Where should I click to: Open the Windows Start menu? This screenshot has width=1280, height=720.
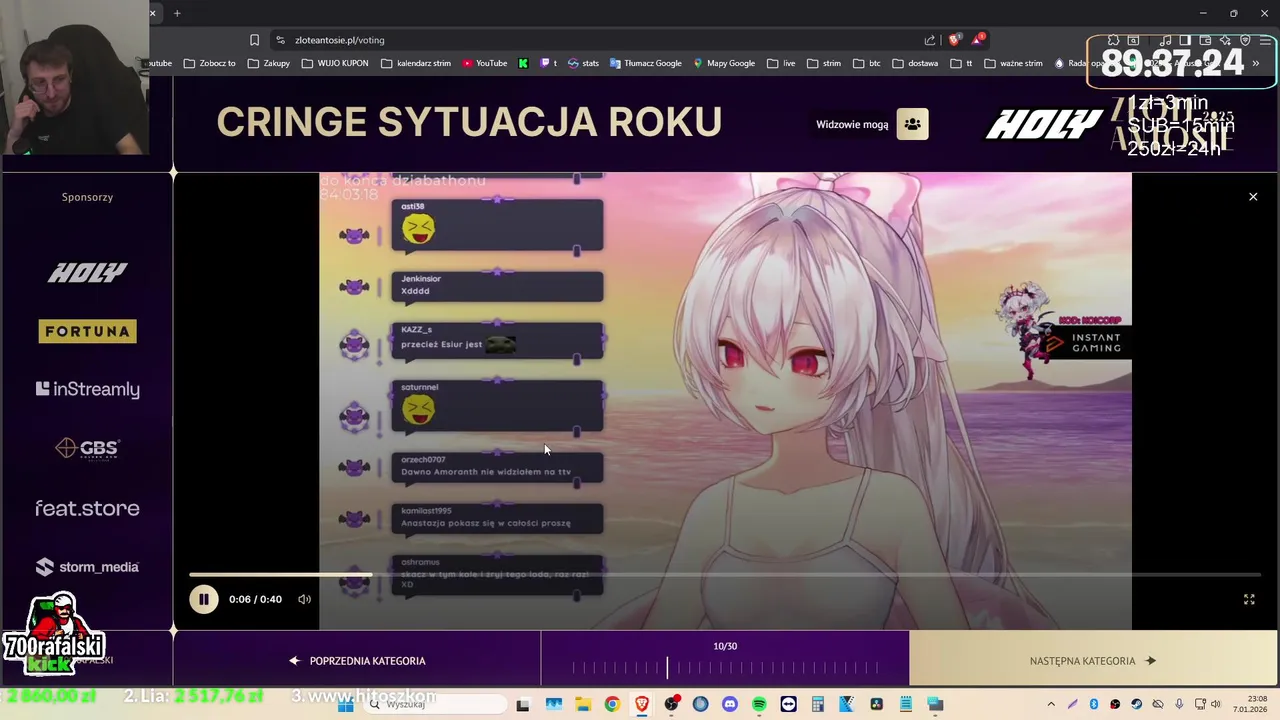click(x=345, y=705)
